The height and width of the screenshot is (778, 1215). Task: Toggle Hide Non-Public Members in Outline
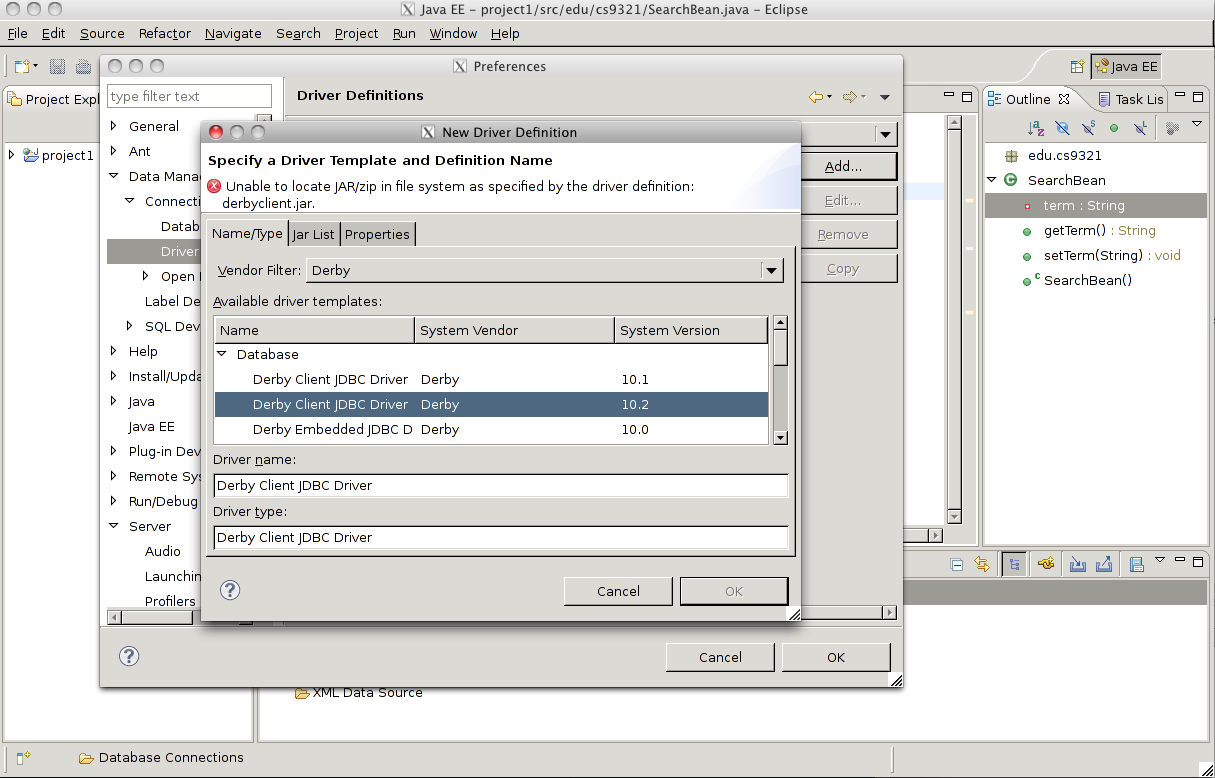pyautogui.click(x=1114, y=126)
